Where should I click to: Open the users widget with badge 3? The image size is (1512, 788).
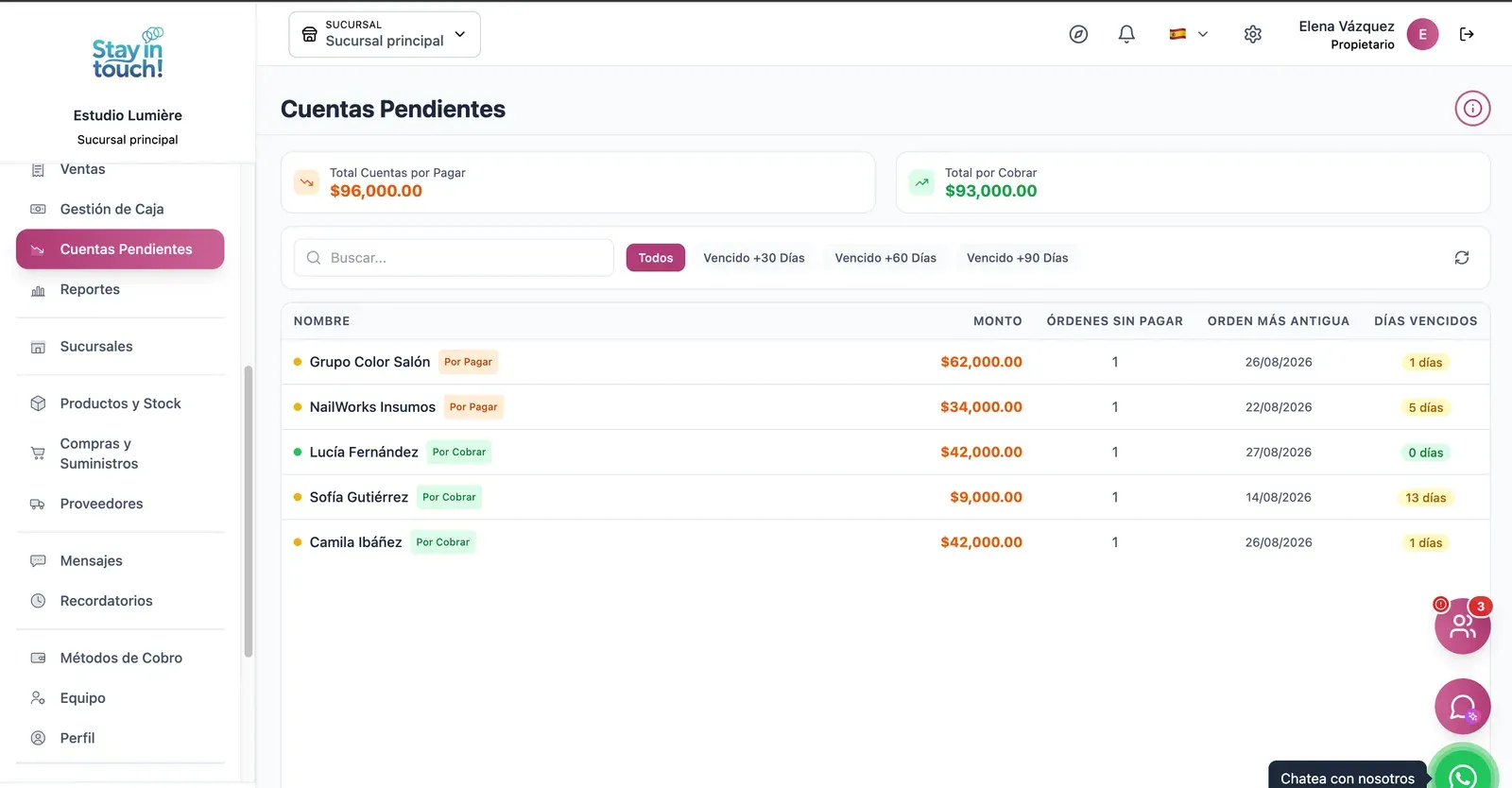1463,625
